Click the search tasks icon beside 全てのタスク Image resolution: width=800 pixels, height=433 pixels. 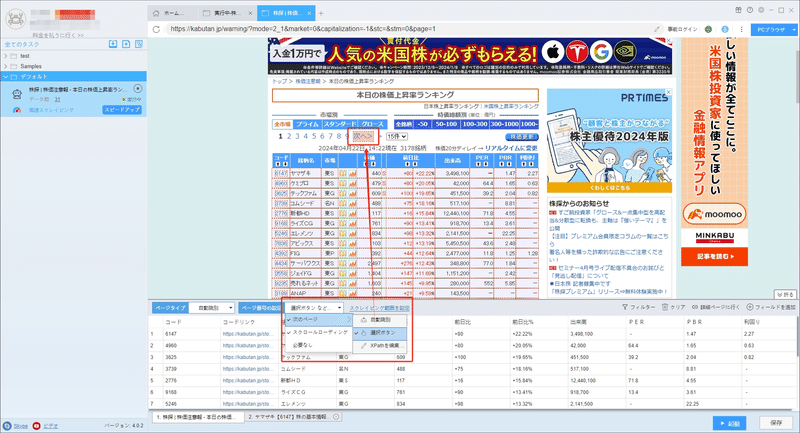coord(139,44)
